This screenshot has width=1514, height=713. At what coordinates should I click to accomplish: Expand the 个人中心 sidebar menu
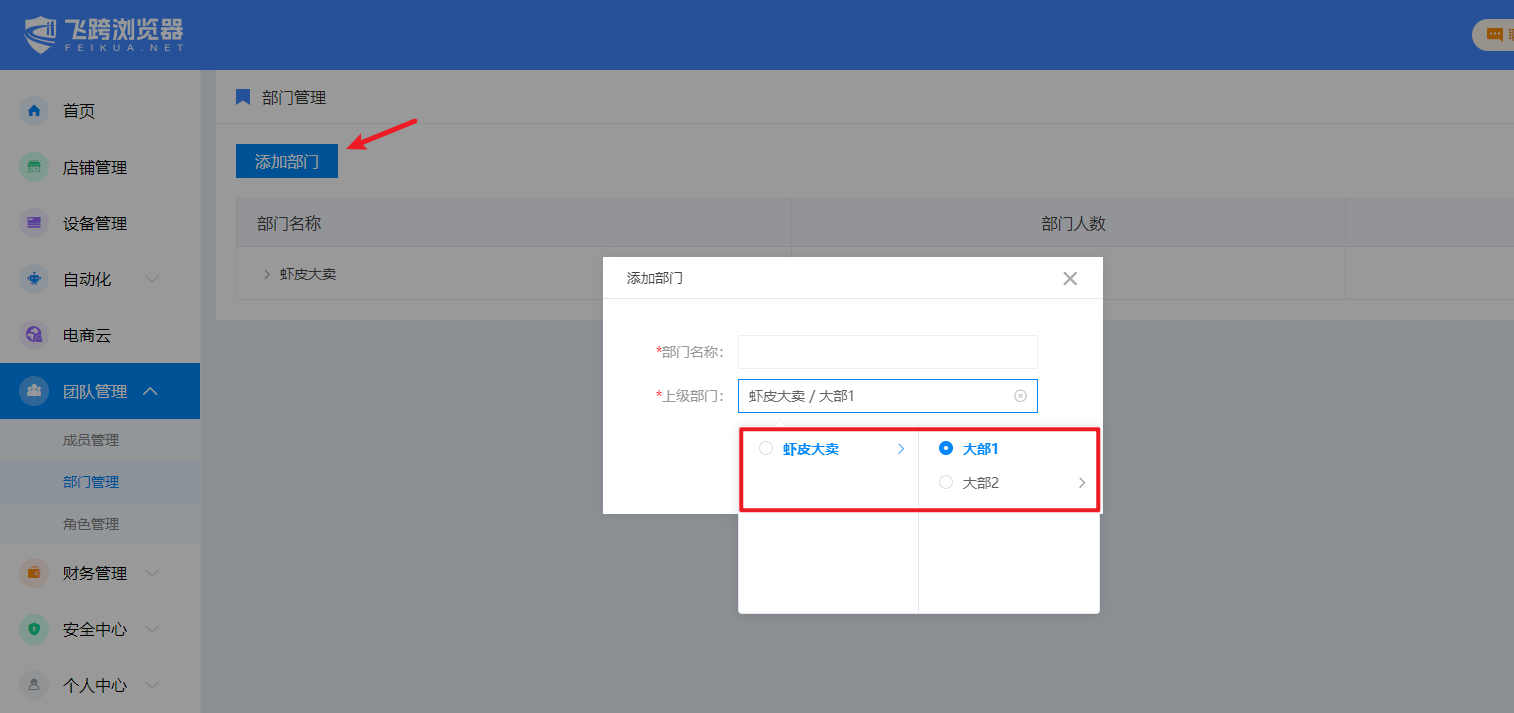pyautogui.click(x=152, y=685)
